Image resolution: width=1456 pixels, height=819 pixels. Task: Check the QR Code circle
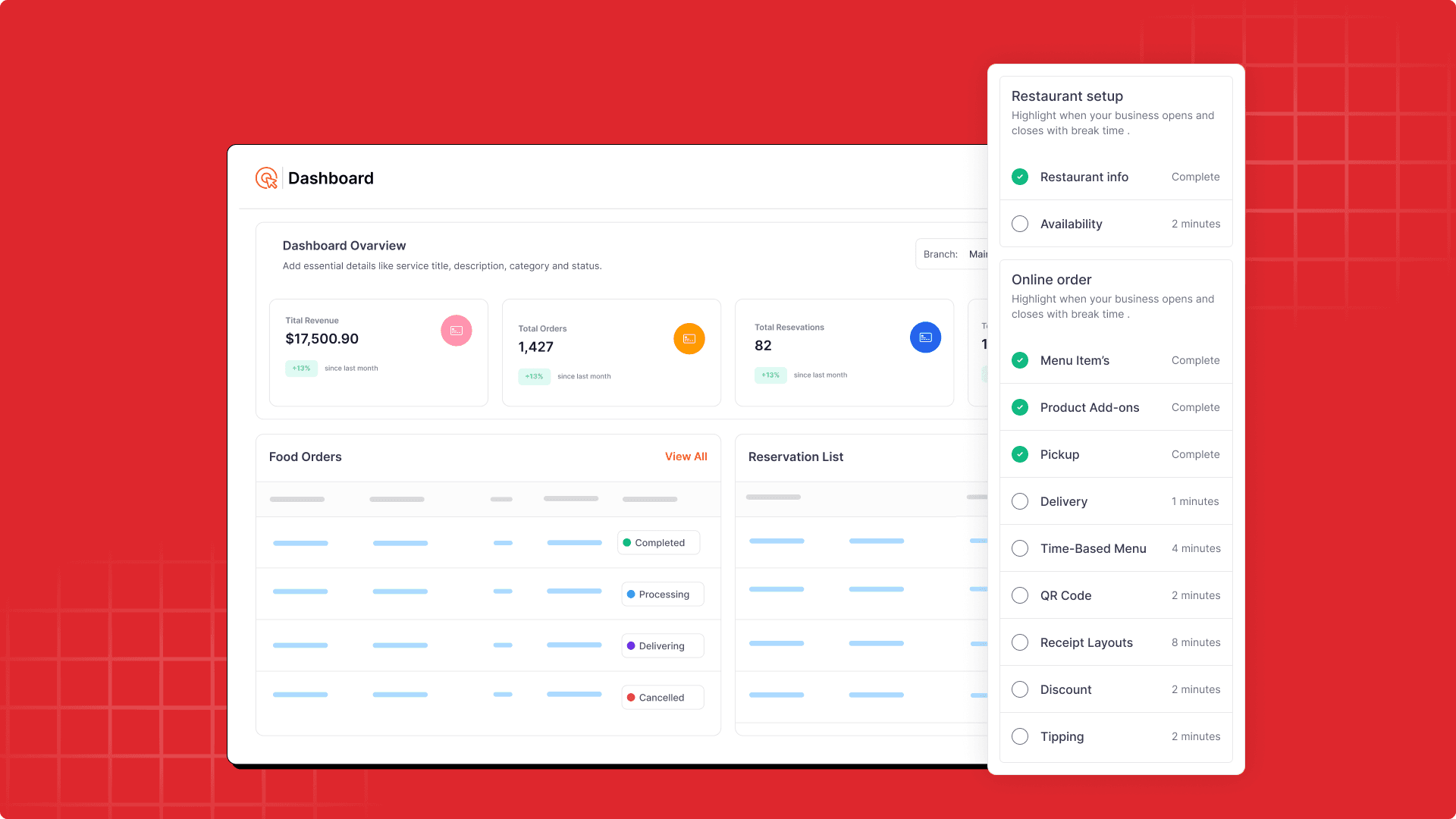pyautogui.click(x=1020, y=595)
